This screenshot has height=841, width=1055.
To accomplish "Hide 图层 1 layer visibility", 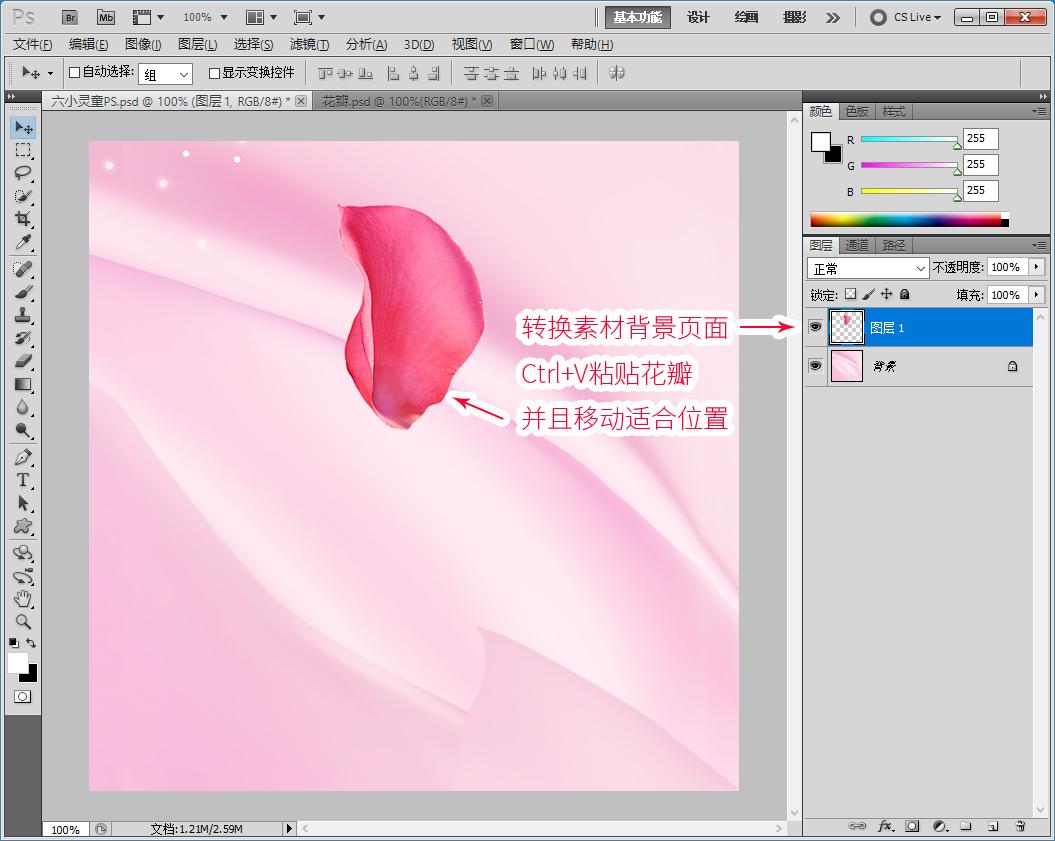I will [815, 327].
